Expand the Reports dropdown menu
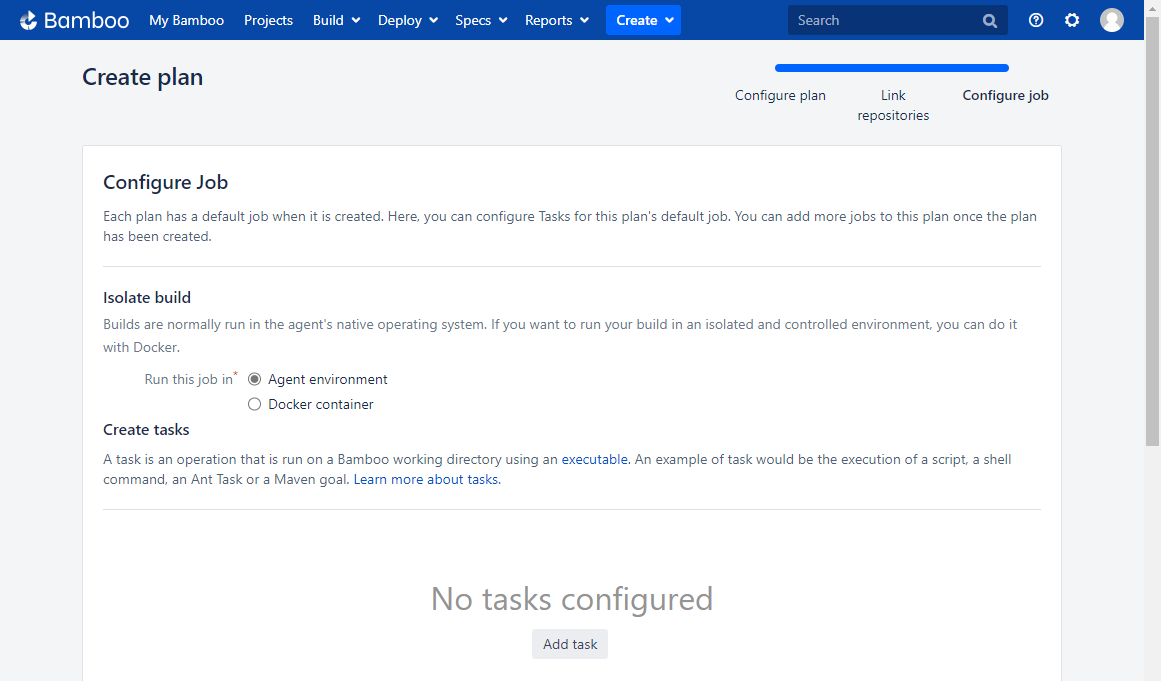Image resolution: width=1161 pixels, height=681 pixels. tap(557, 20)
